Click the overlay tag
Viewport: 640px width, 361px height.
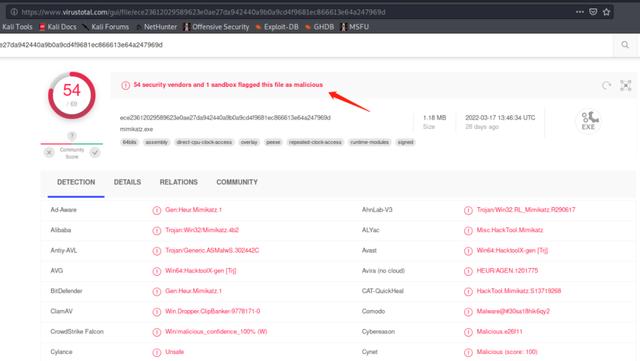pyautogui.click(x=249, y=142)
